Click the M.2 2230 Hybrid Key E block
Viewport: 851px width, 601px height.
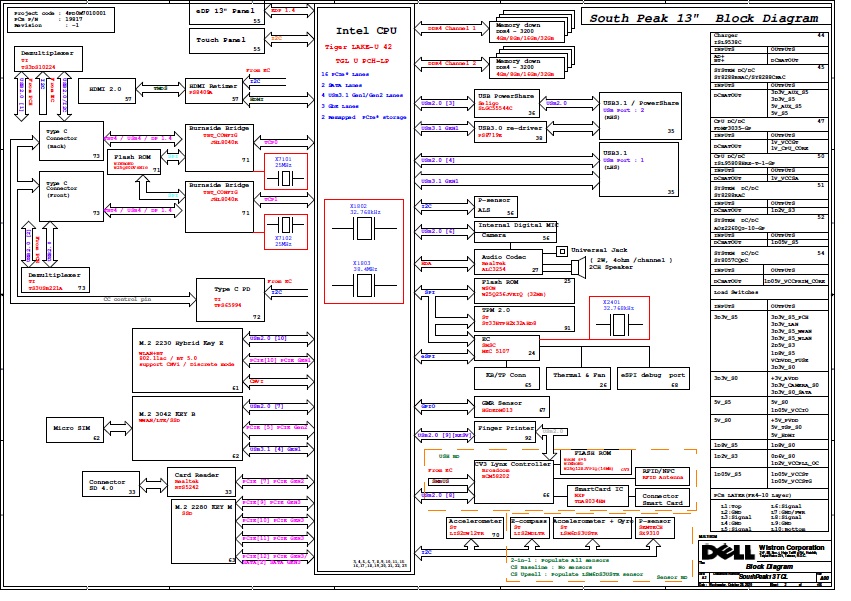click(186, 358)
